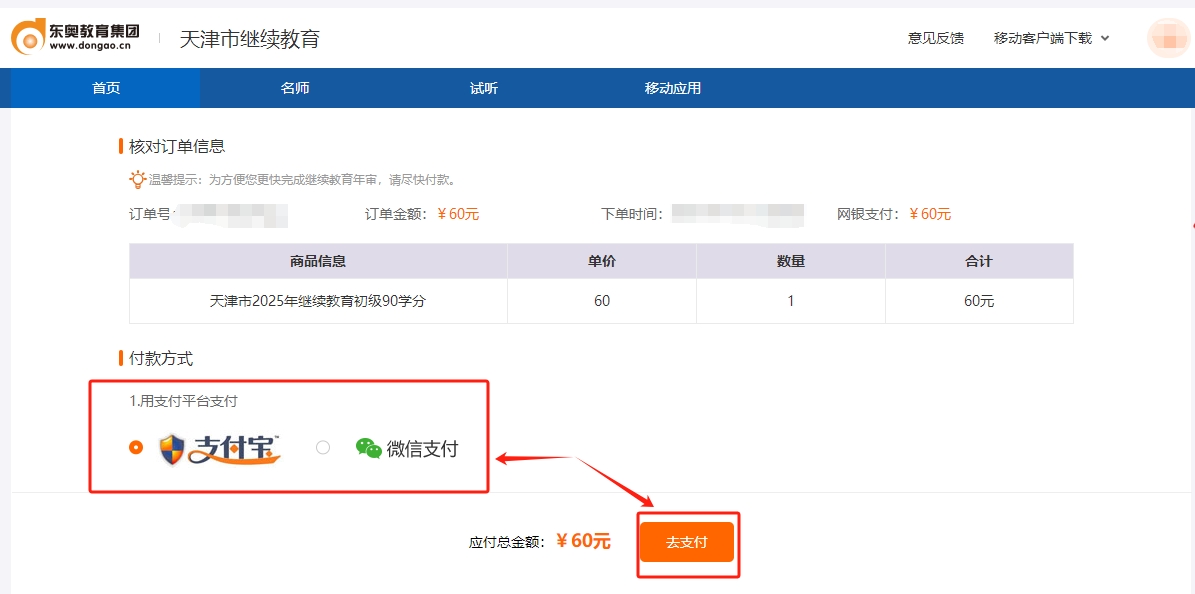Click the orange bar beside 核对订单信息
This screenshot has height=594, width=1195.
(x=119, y=145)
